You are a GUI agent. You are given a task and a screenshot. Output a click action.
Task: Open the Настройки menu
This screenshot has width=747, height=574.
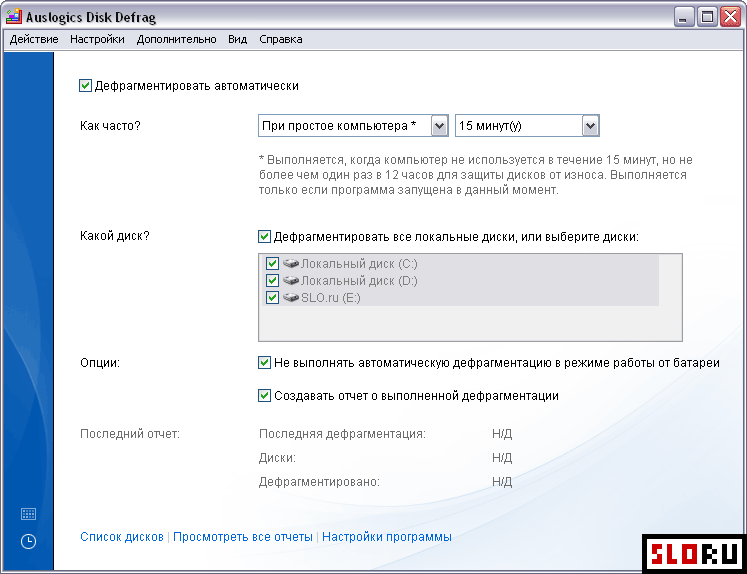pyautogui.click(x=97, y=39)
